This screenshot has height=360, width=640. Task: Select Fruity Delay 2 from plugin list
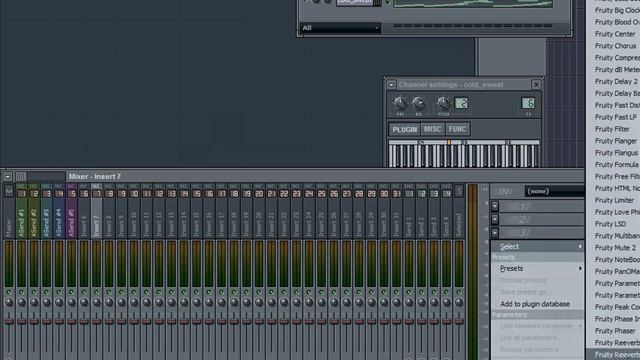[x=616, y=82]
